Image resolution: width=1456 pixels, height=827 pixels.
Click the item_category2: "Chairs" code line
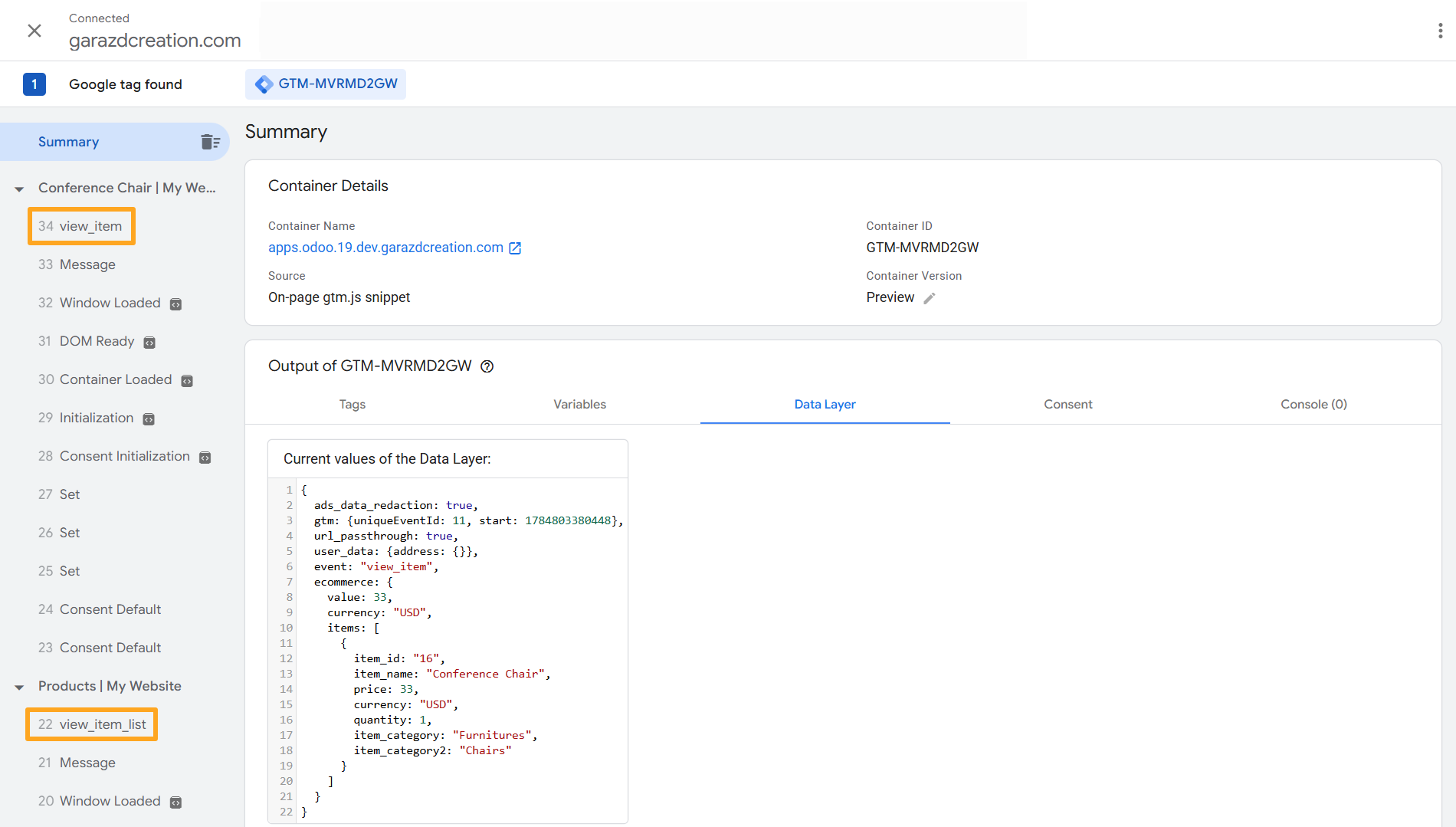[x=432, y=750]
